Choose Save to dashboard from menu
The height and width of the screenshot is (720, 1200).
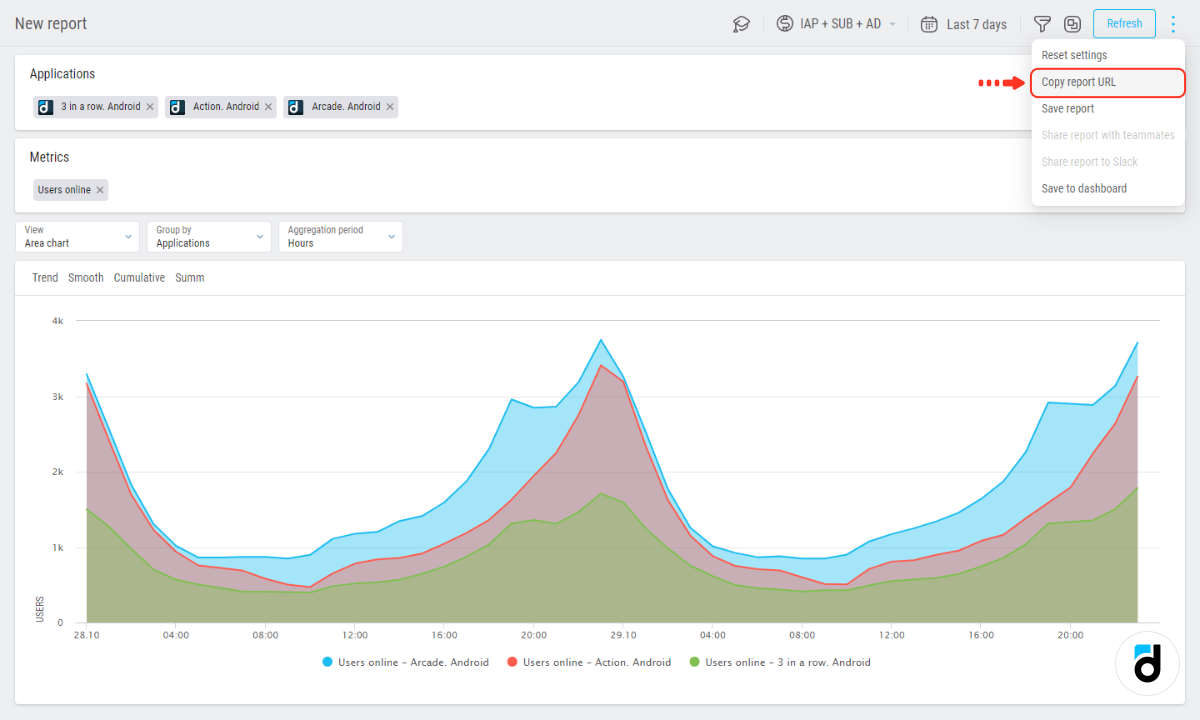[x=1084, y=188]
